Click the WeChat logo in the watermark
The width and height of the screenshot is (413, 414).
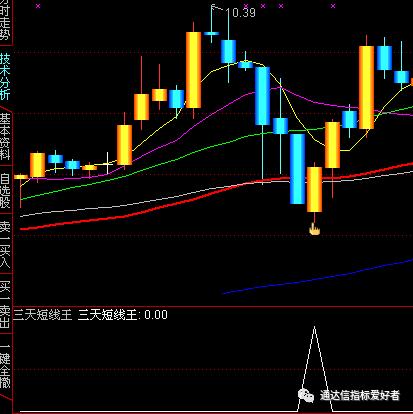[306, 396]
